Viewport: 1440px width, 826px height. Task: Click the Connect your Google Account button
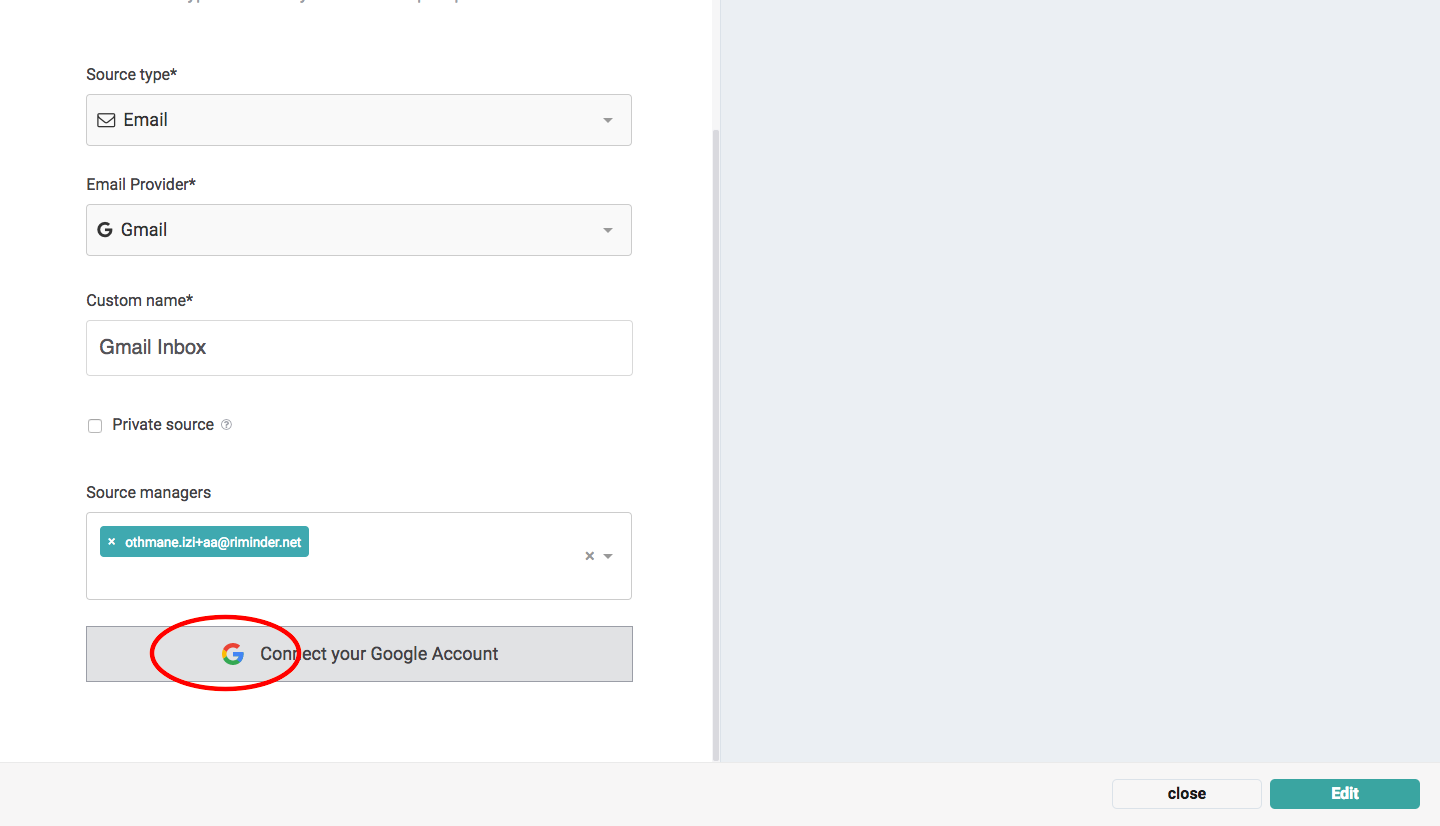click(359, 654)
